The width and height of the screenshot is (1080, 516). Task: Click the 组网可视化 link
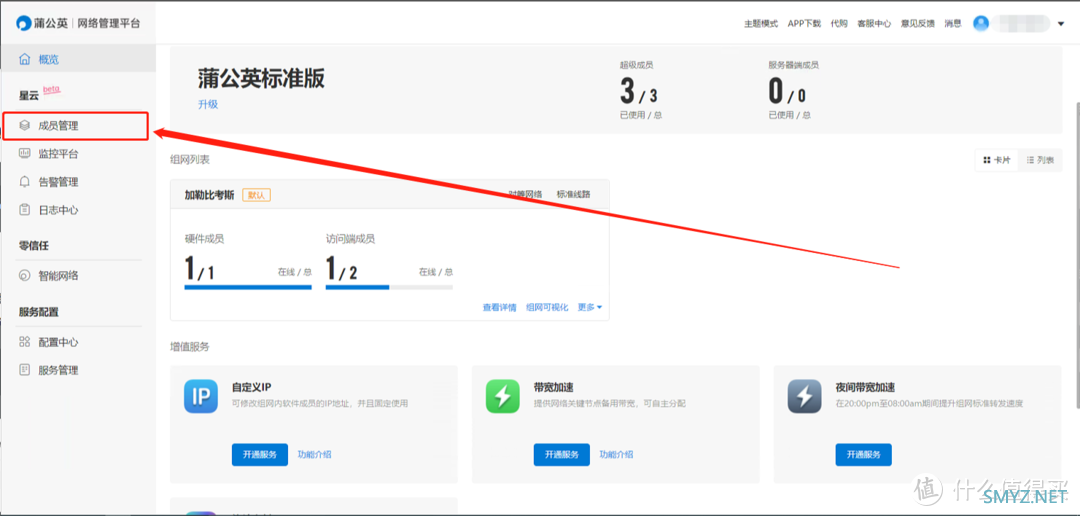coord(547,307)
